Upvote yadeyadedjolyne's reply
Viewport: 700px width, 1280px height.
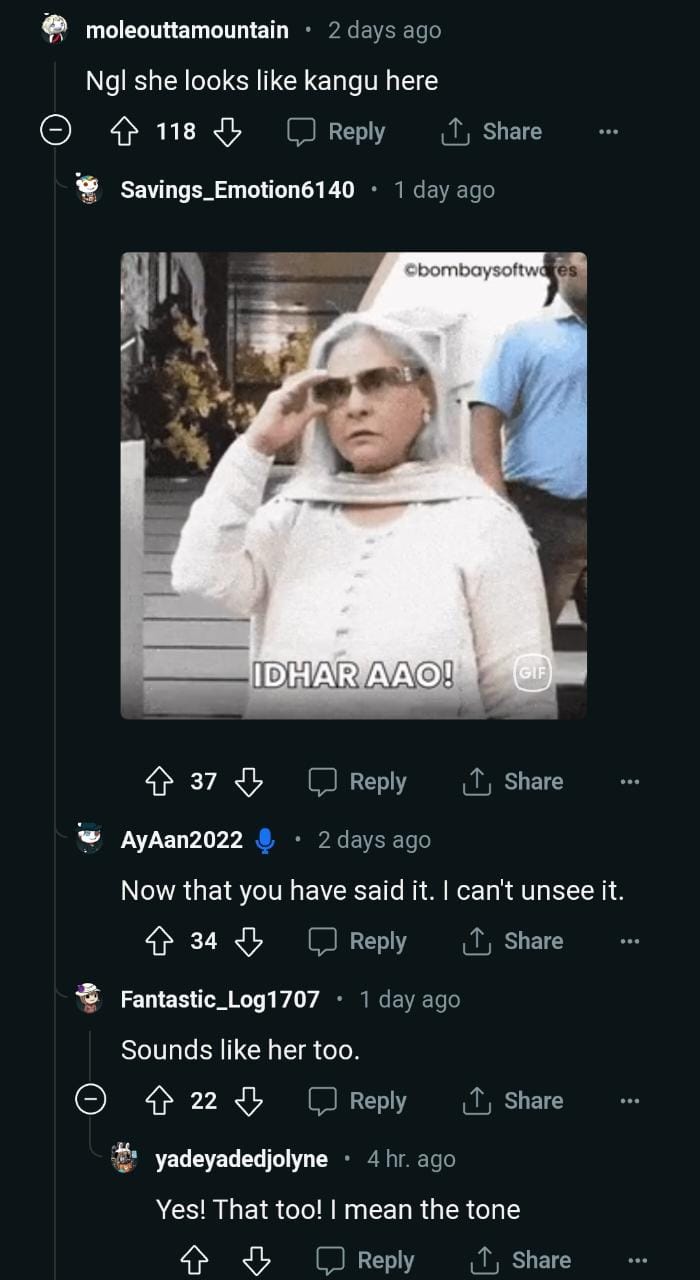tap(194, 1261)
